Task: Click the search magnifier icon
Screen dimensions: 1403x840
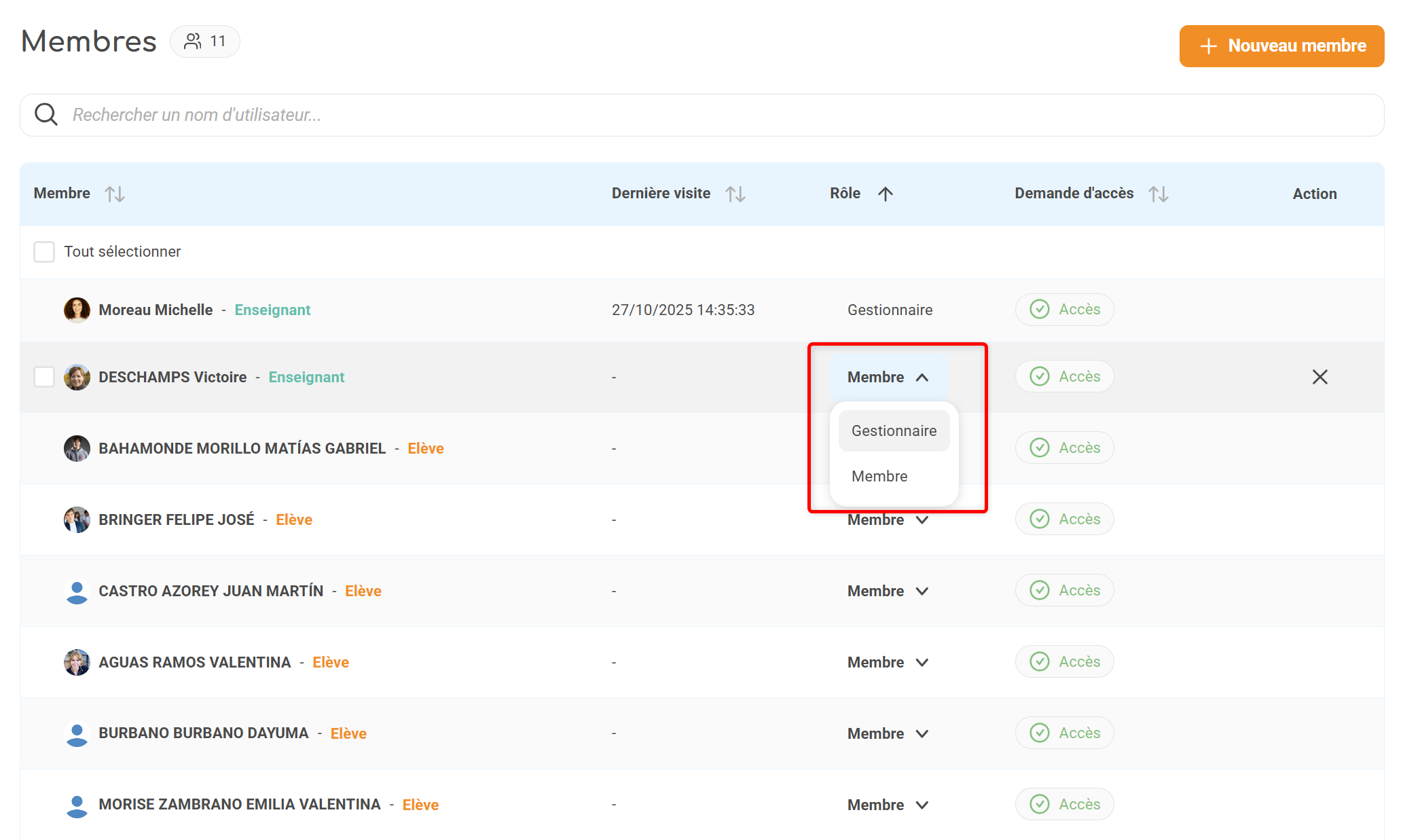Action: (46, 115)
